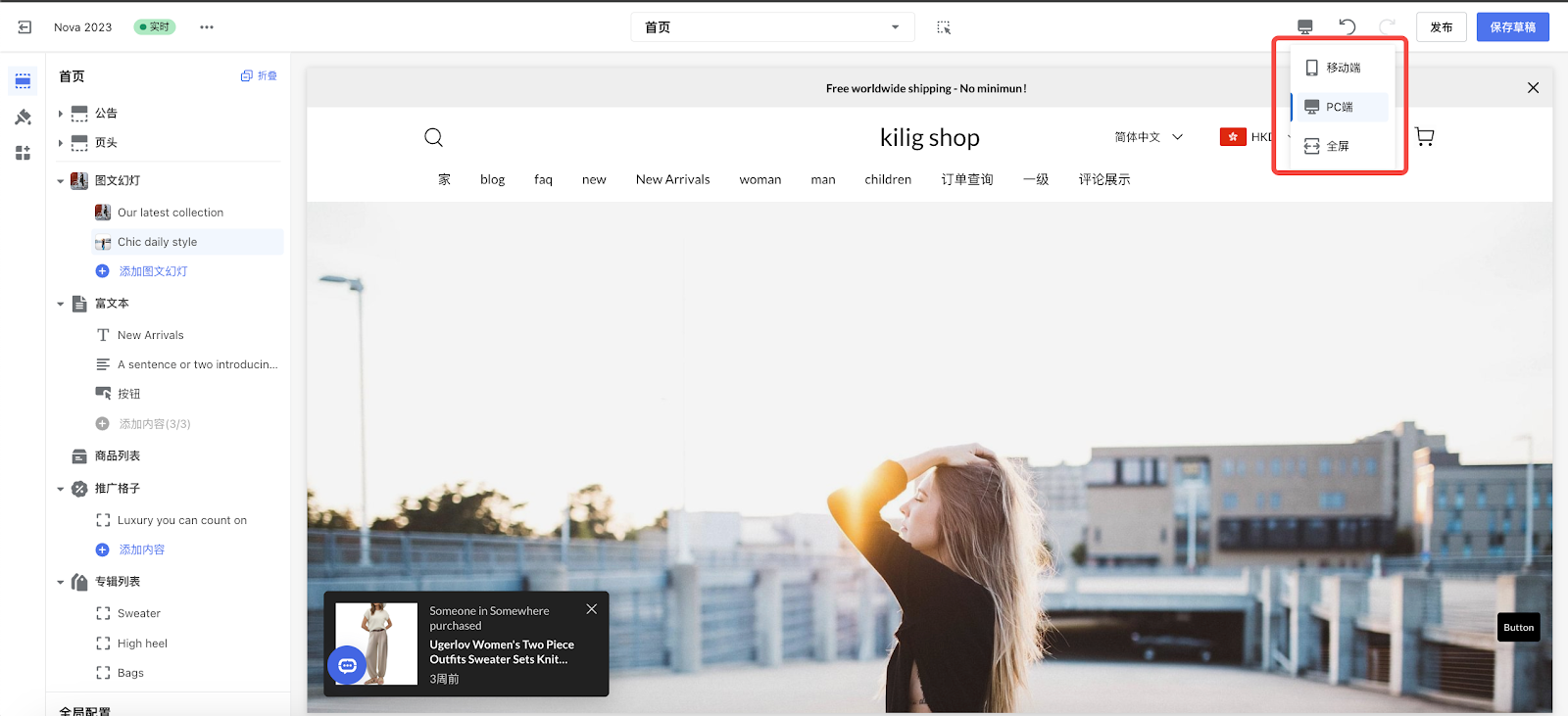The width and height of the screenshot is (1568, 716).
Task: Open the theme settings paintbrush icon
Action: (x=24, y=118)
